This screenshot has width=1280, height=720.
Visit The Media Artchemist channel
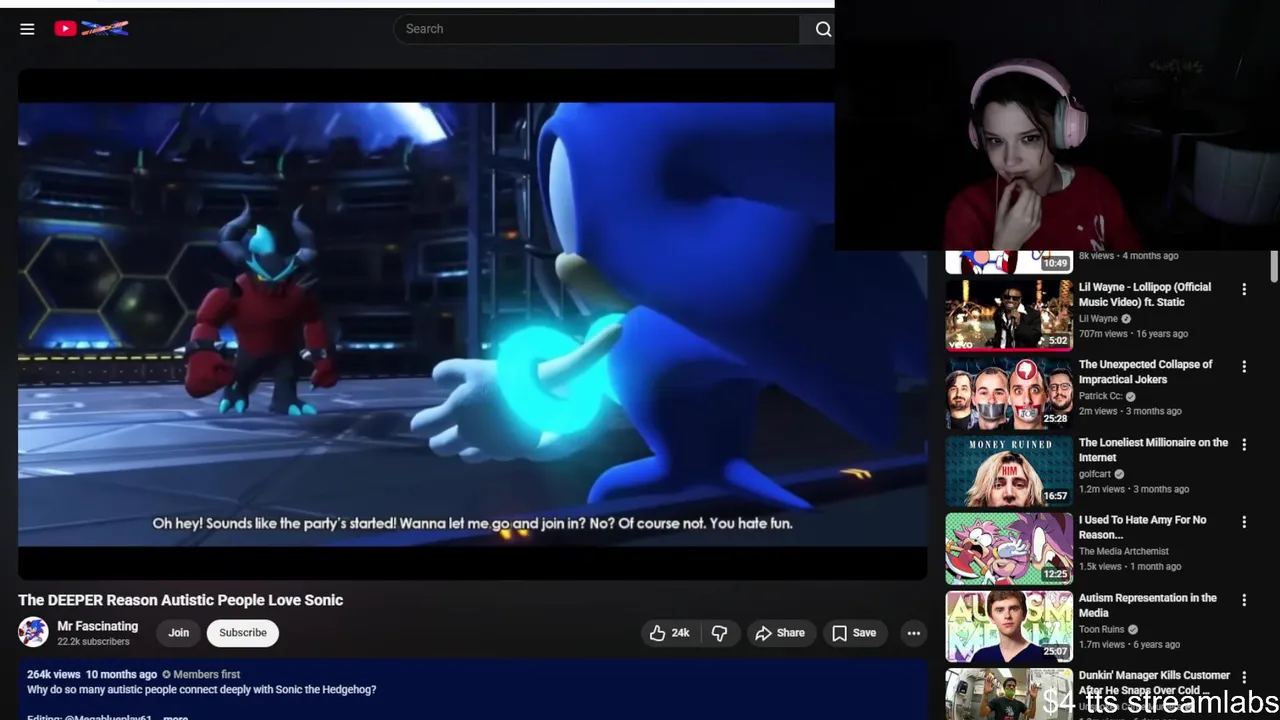coord(1123,551)
